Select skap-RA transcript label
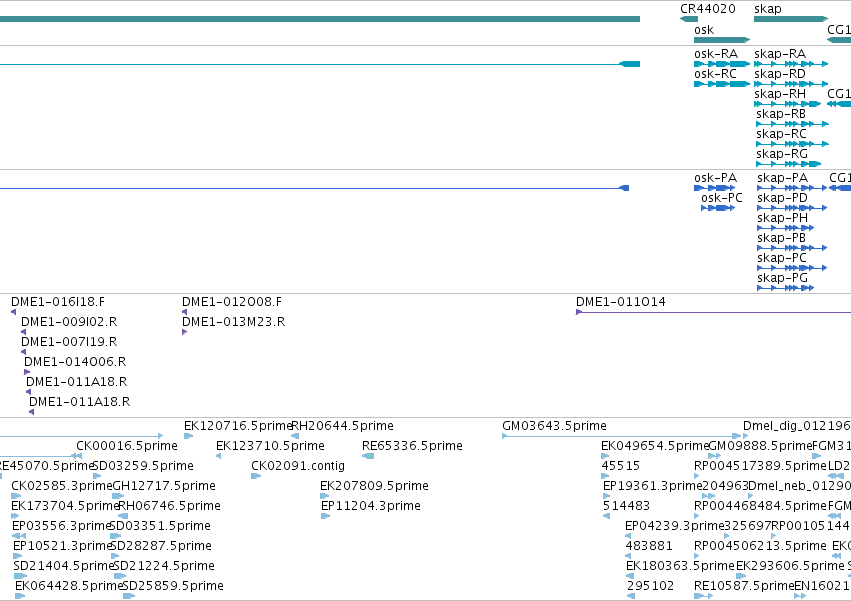 (780, 54)
